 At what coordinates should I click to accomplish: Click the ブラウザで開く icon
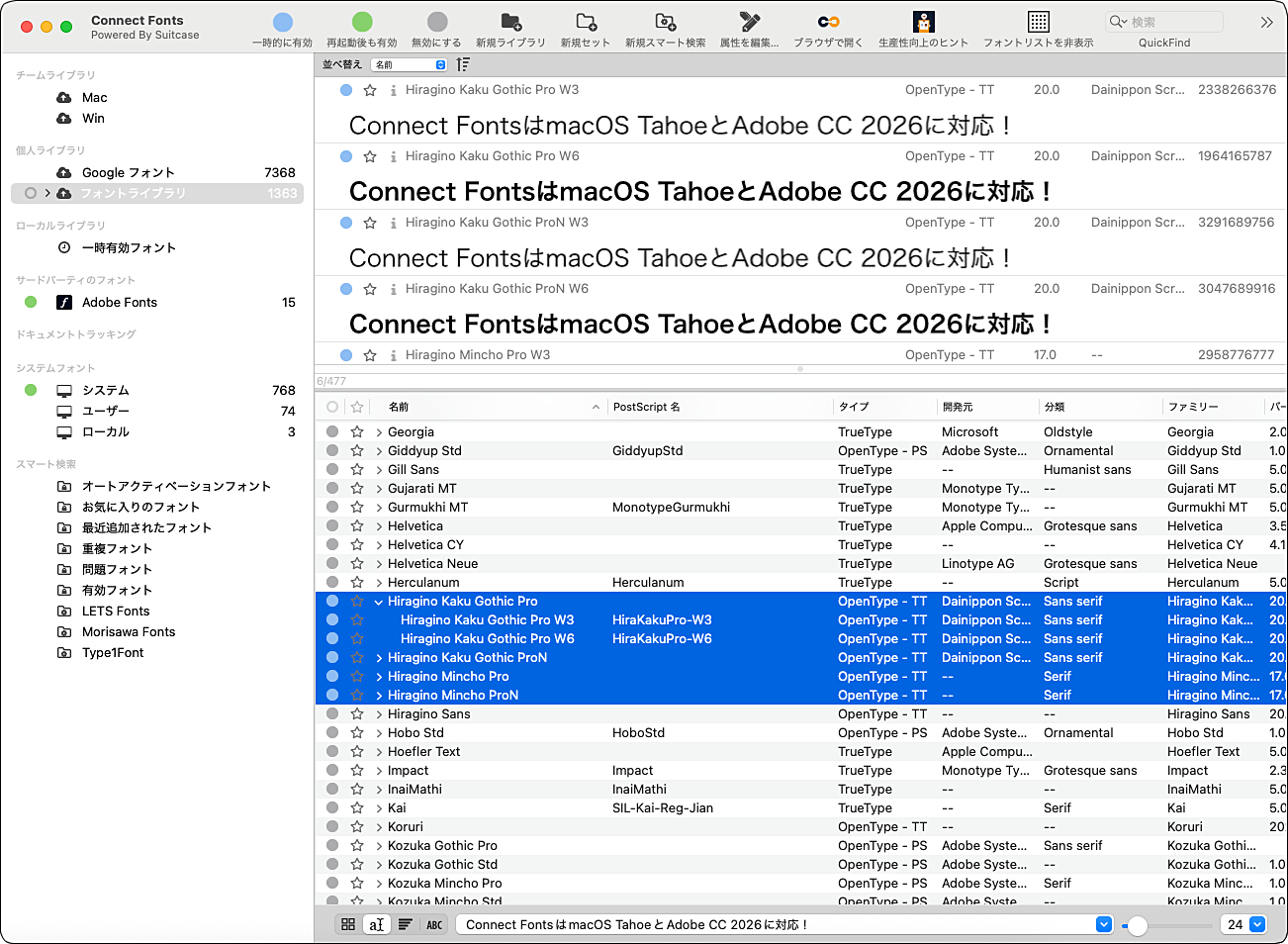[828, 23]
